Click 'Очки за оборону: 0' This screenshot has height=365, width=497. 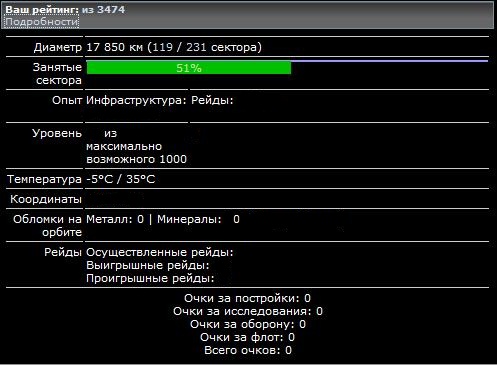248,324
